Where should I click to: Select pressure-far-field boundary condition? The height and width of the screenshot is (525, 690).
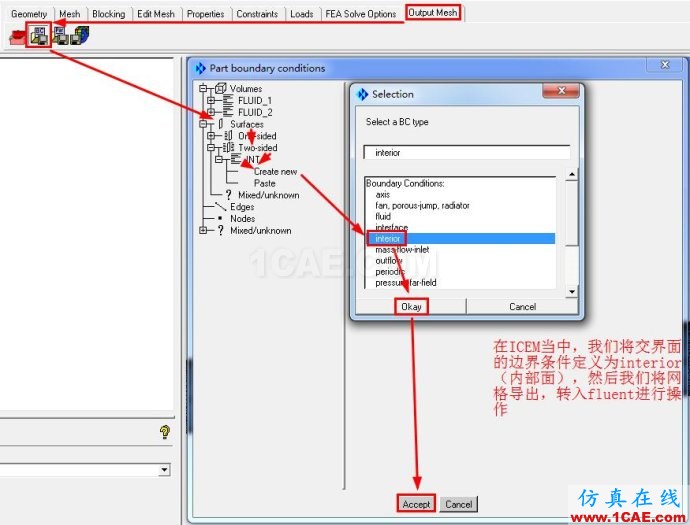[406, 283]
